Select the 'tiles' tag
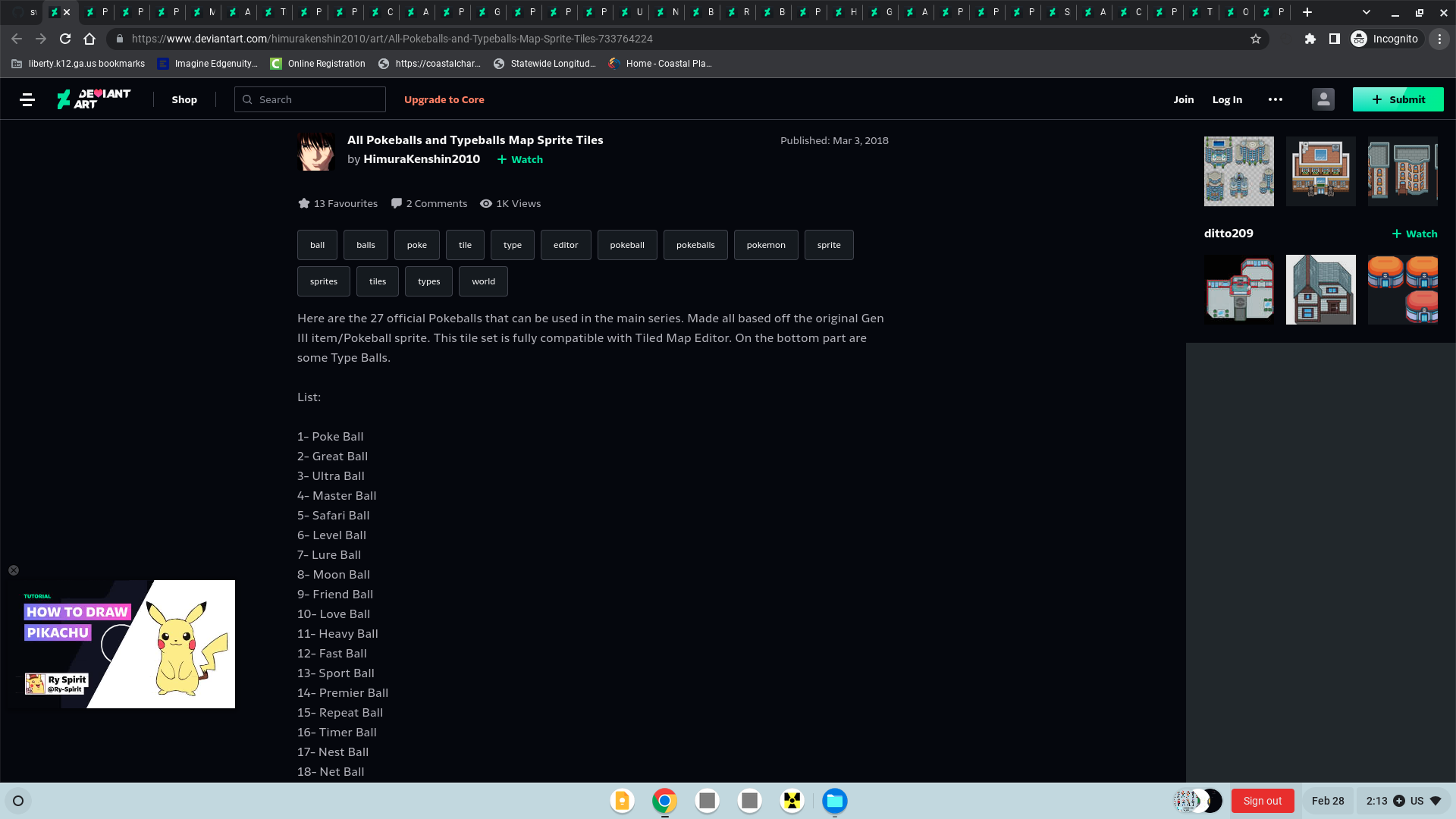1456x819 pixels. click(x=378, y=281)
